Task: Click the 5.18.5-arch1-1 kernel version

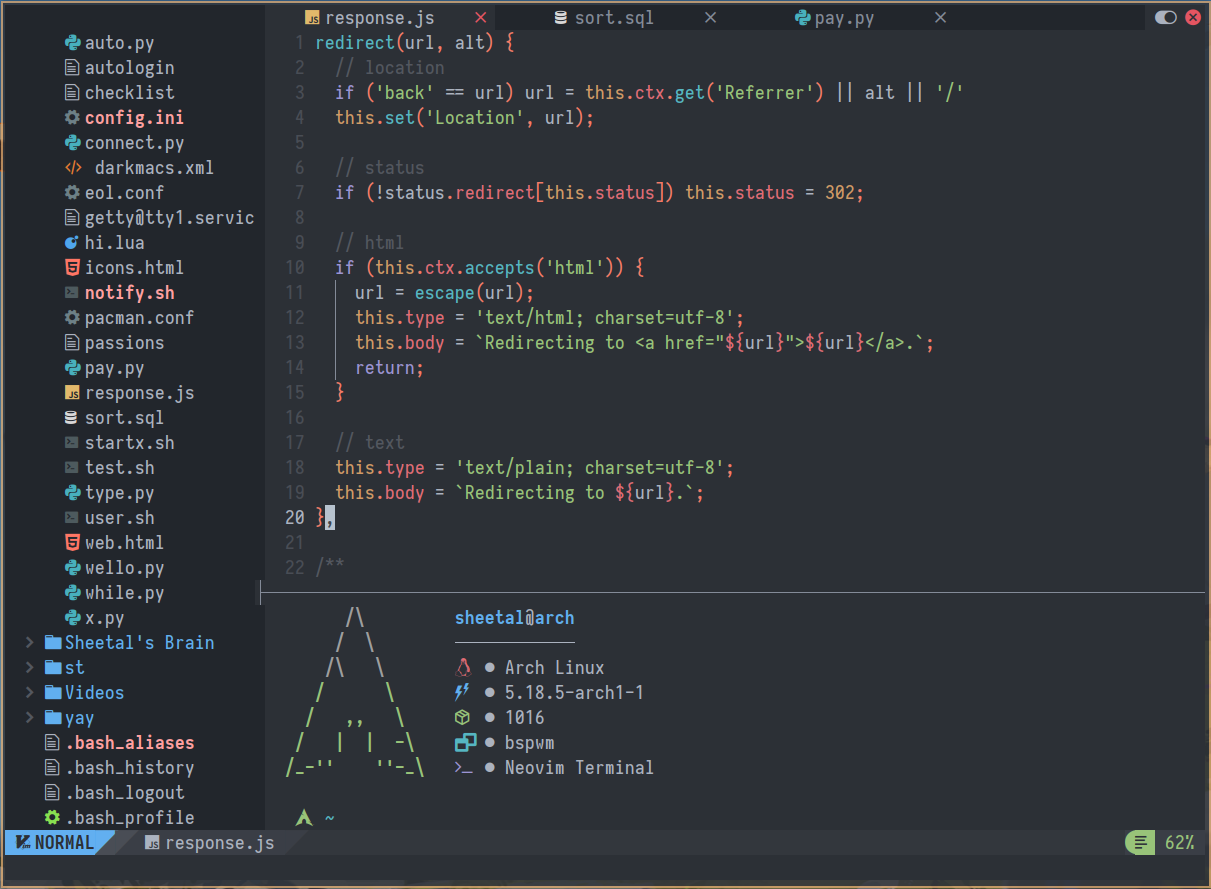Action: [574, 693]
